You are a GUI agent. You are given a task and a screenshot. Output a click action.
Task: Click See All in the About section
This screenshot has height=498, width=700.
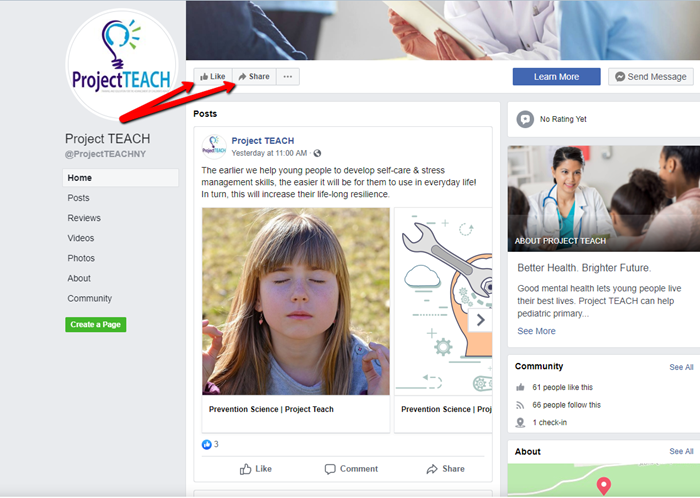click(681, 452)
